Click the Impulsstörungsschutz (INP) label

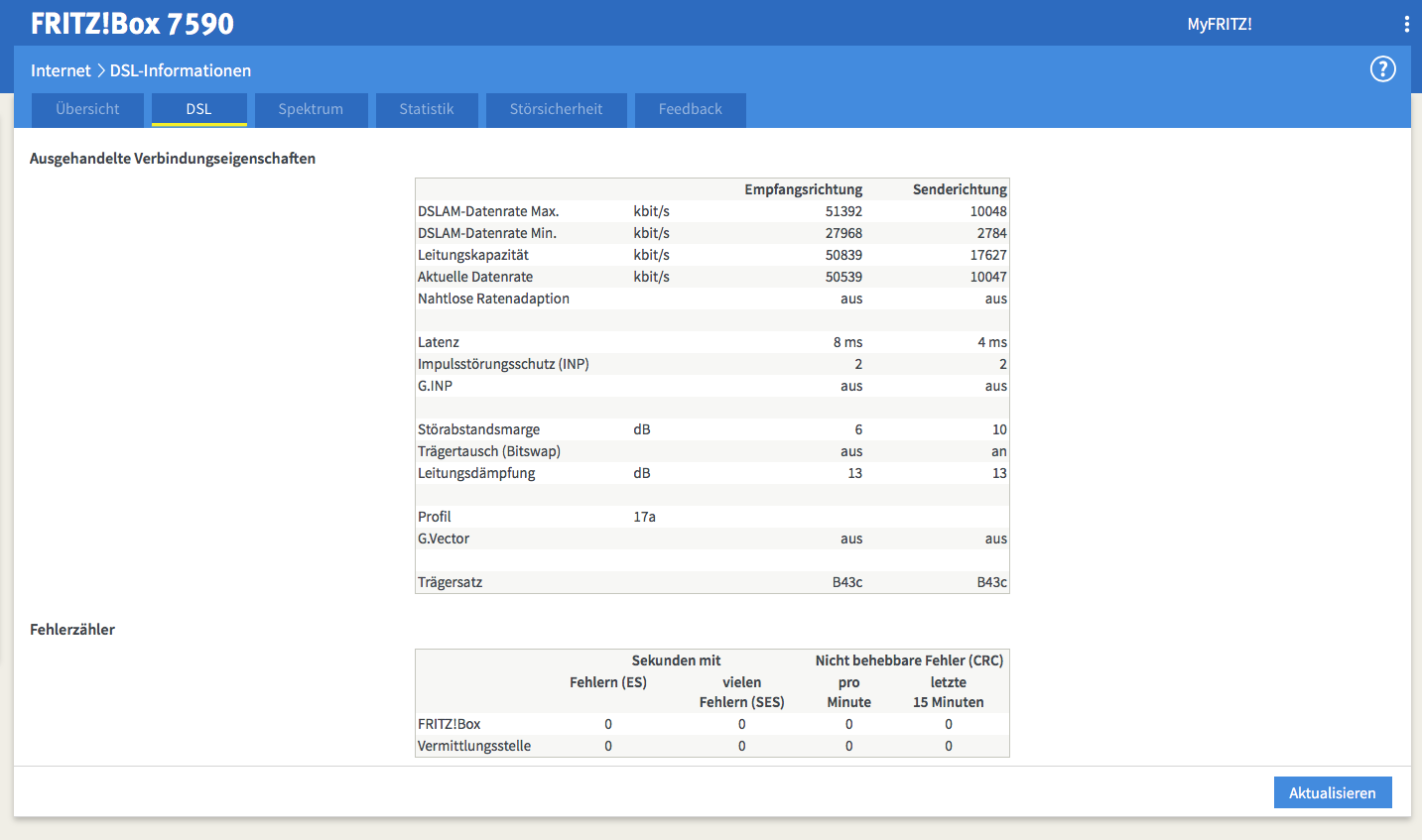coord(503,364)
